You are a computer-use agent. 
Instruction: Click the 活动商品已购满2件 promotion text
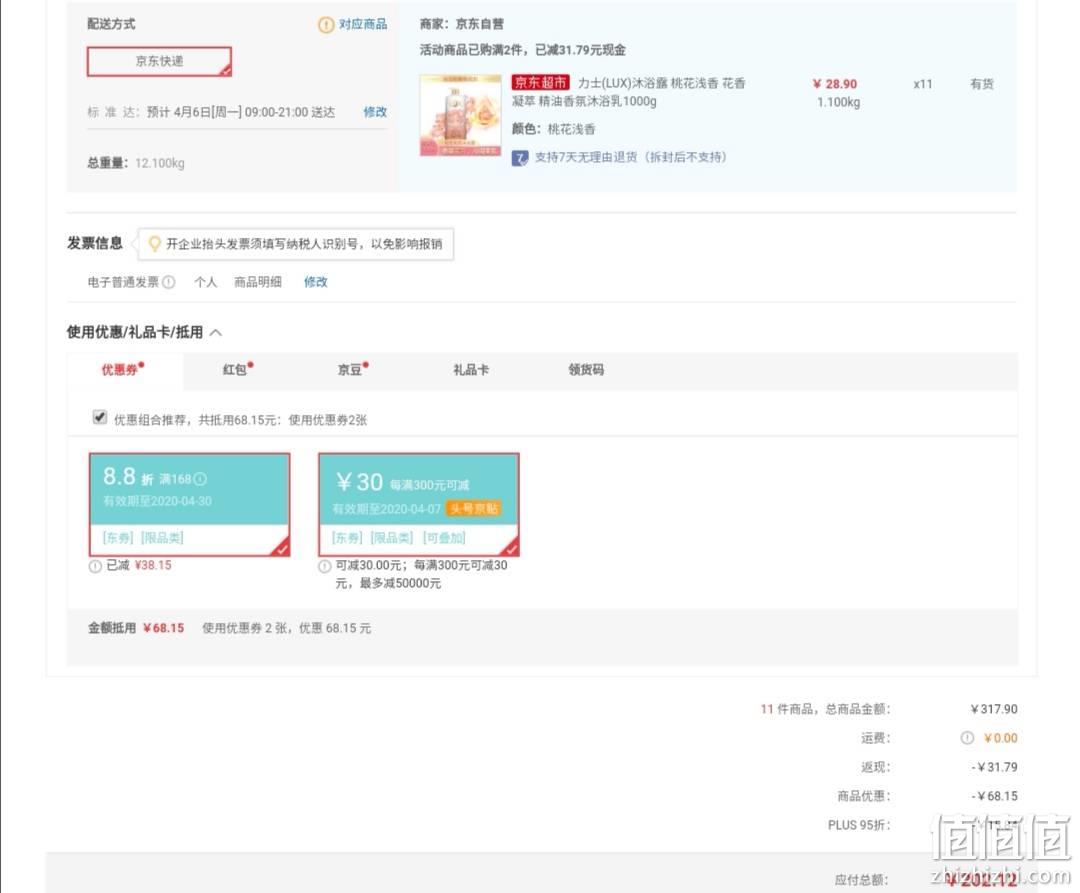tap(523, 50)
